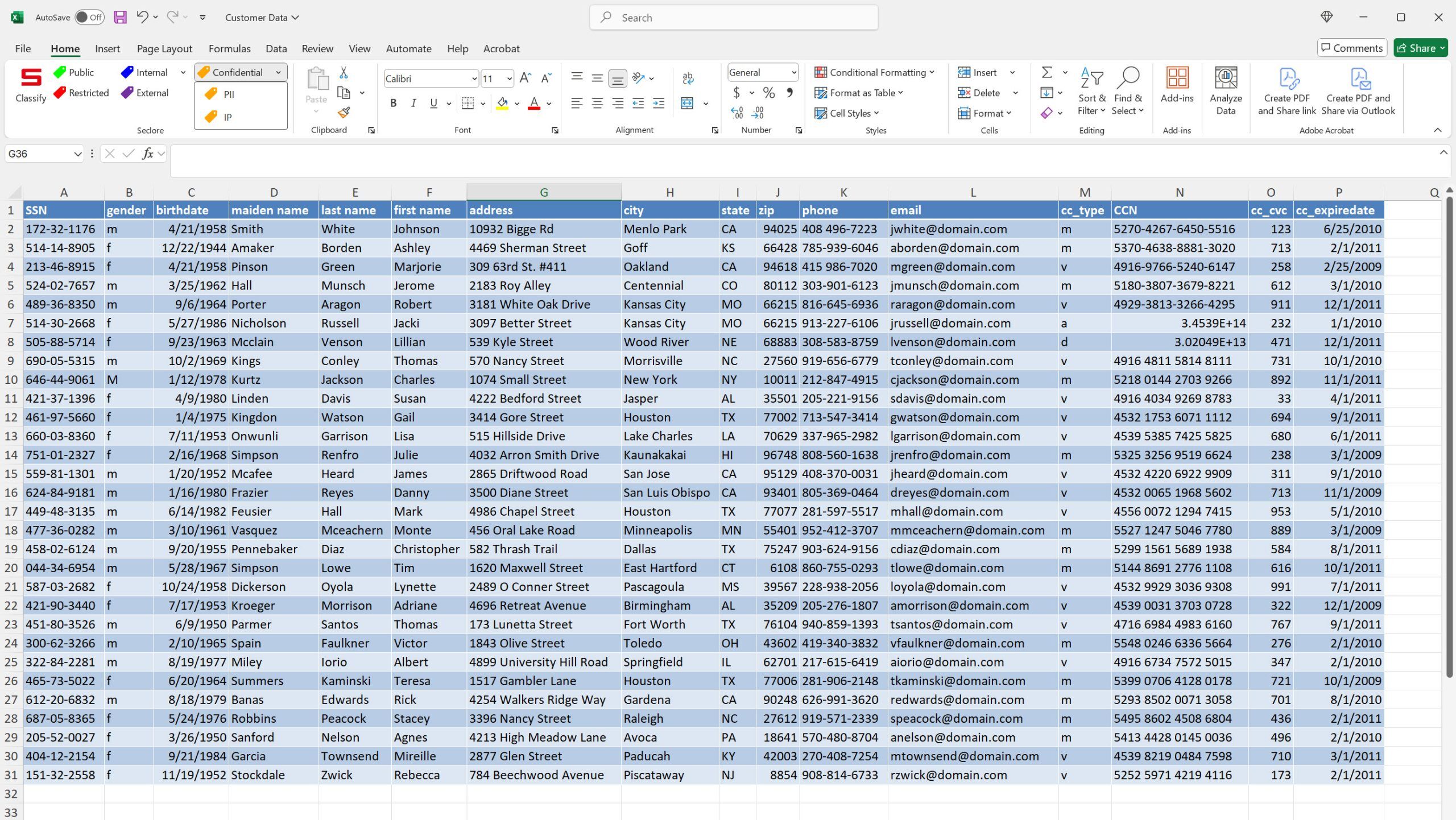Open the File menu
Image resolution: width=1456 pixels, height=820 pixels.
point(23,48)
